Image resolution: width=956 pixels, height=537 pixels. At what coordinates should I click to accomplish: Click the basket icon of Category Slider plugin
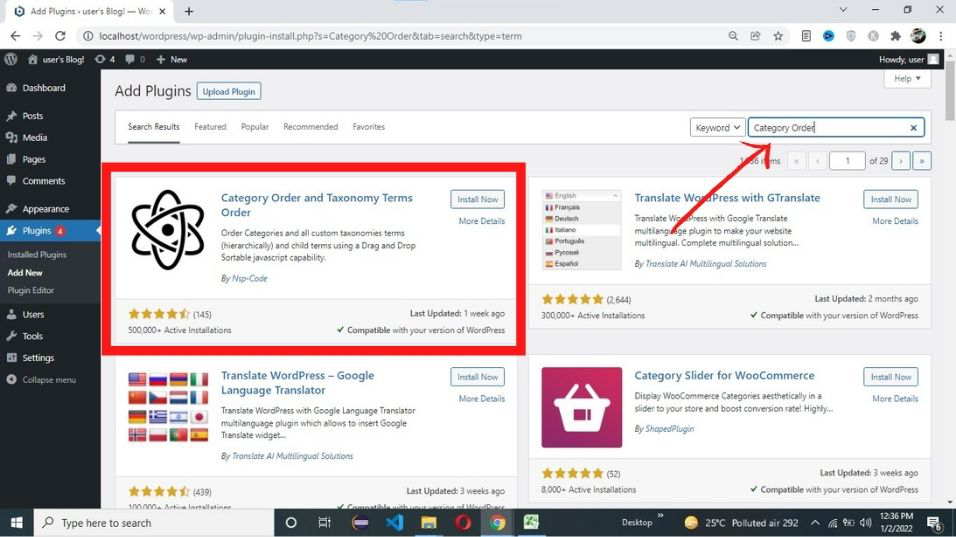(x=582, y=407)
